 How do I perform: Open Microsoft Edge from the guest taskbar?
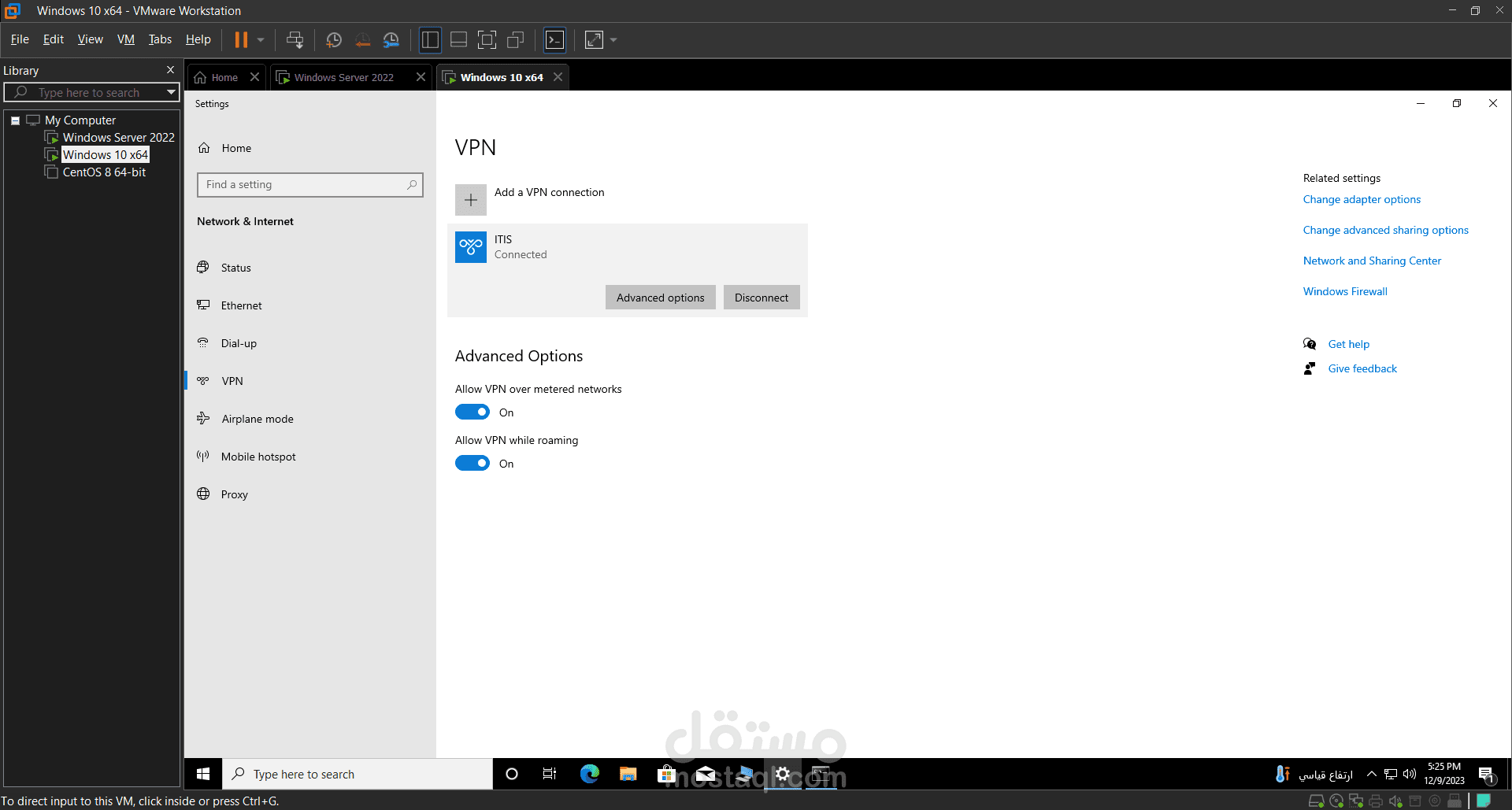pyautogui.click(x=590, y=774)
